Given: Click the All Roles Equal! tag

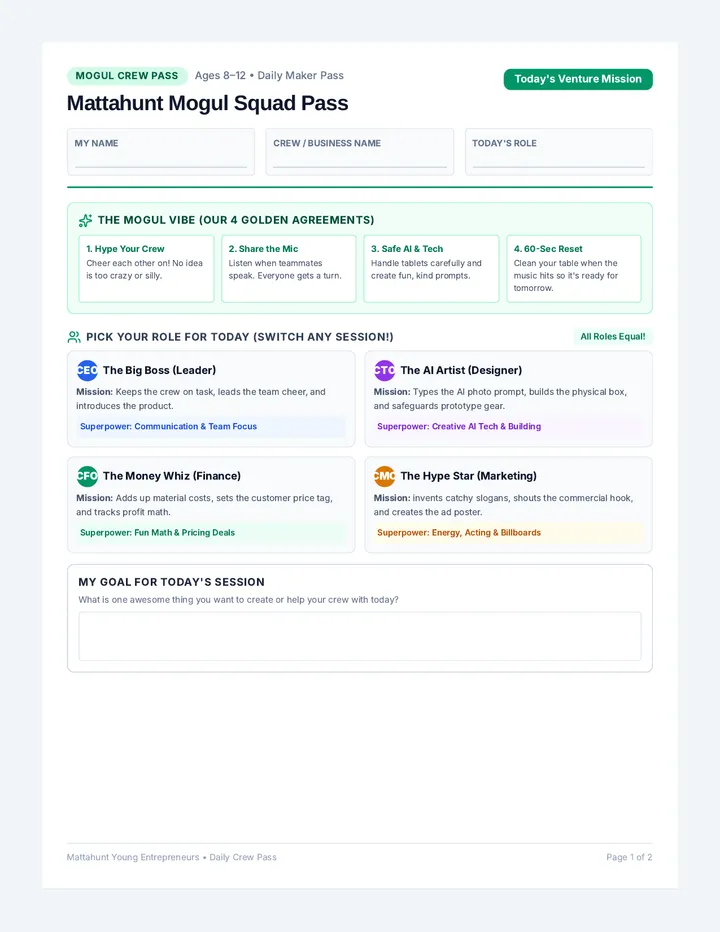Looking at the screenshot, I should pos(612,336).
